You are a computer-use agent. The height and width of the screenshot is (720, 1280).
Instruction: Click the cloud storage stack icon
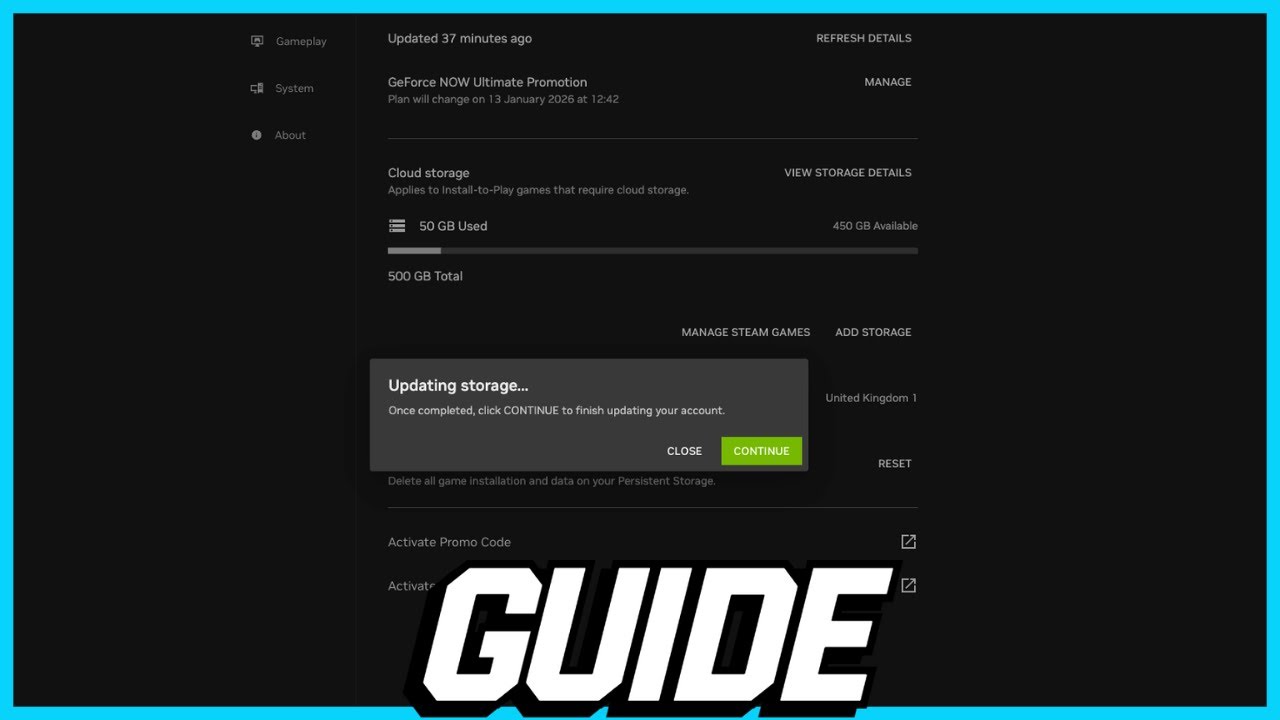click(x=397, y=226)
